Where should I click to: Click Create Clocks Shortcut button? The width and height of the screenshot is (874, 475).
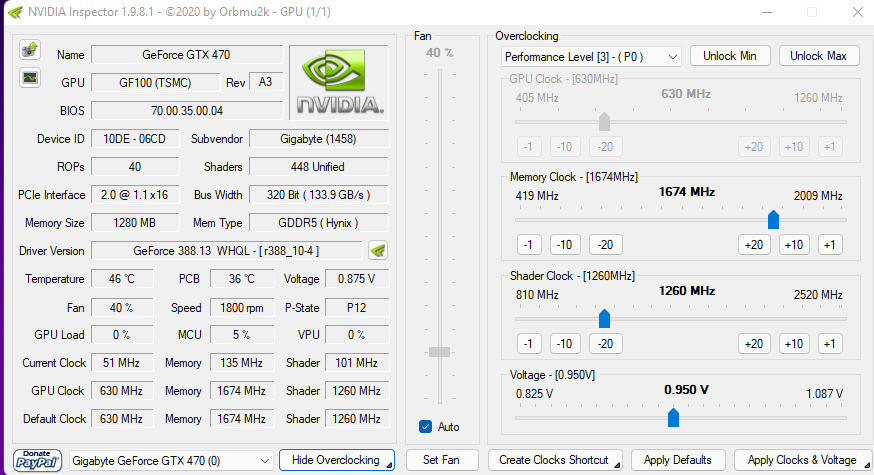tap(555, 460)
